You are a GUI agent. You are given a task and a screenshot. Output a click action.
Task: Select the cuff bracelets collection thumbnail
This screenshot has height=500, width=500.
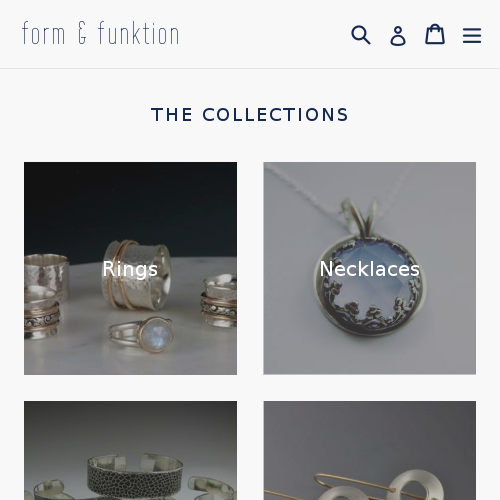click(130, 450)
